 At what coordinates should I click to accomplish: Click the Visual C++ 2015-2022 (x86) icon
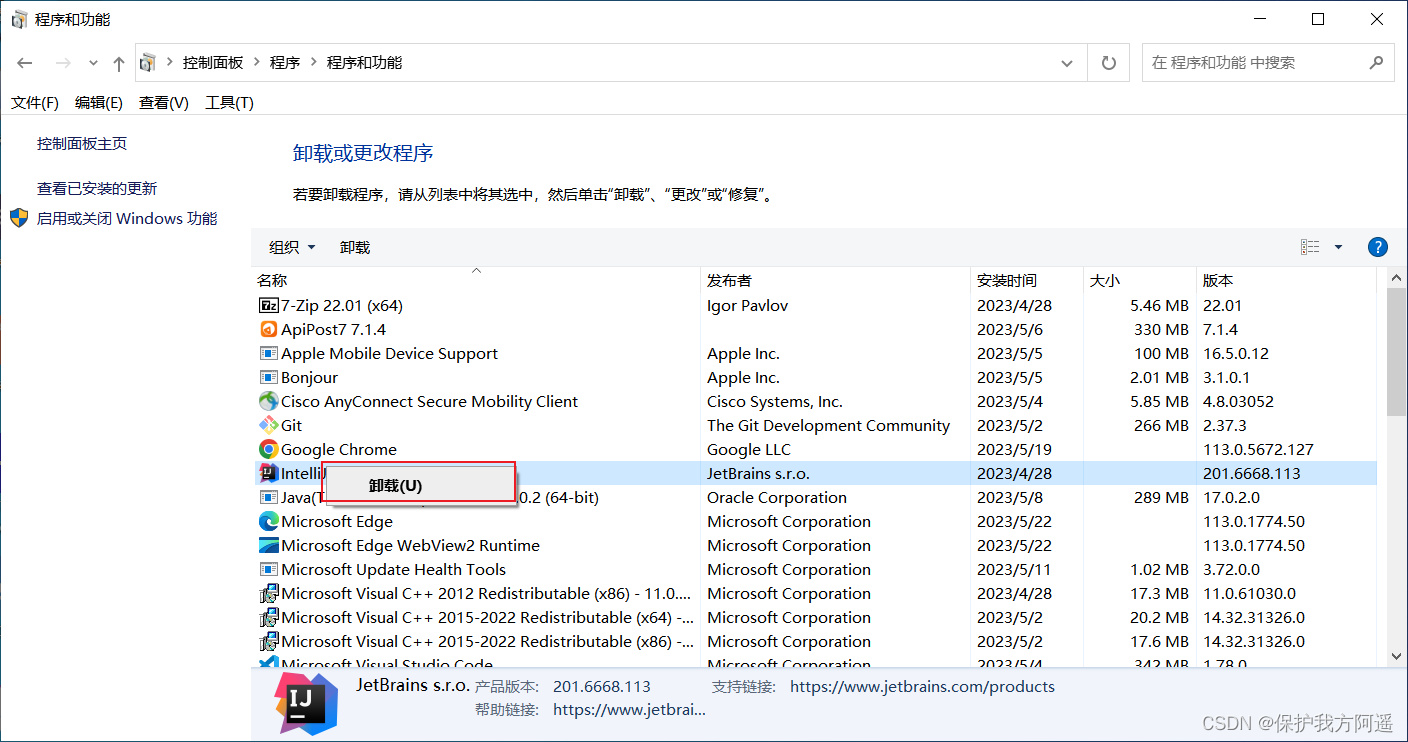click(268, 642)
